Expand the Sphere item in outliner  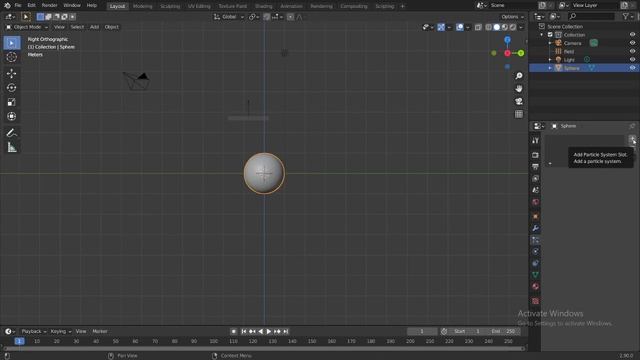550,68
